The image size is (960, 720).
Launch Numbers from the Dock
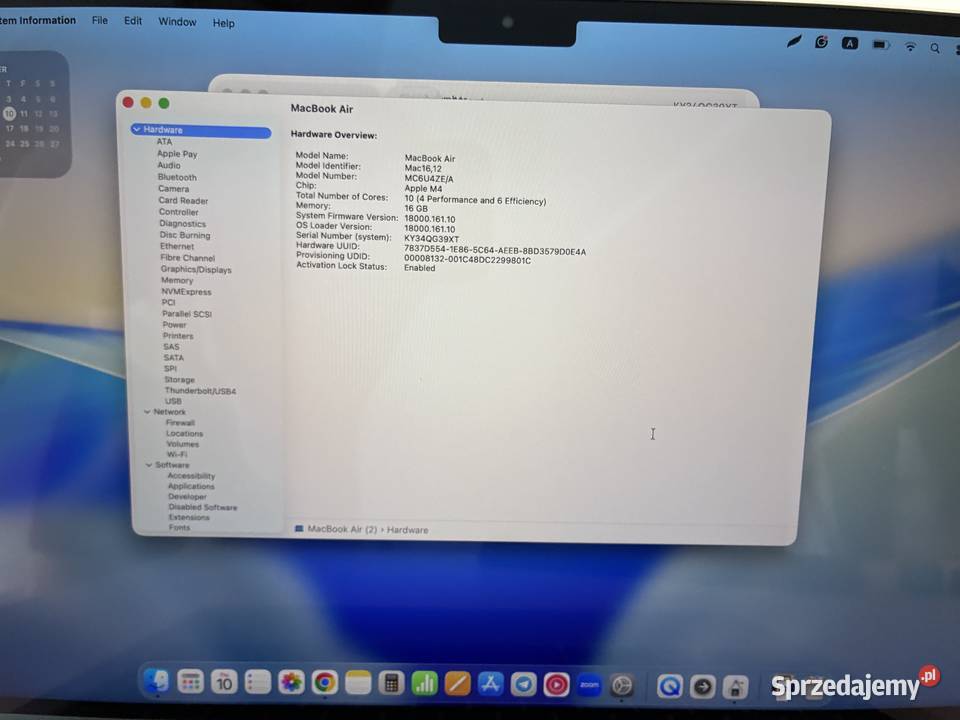pos(424,684)
